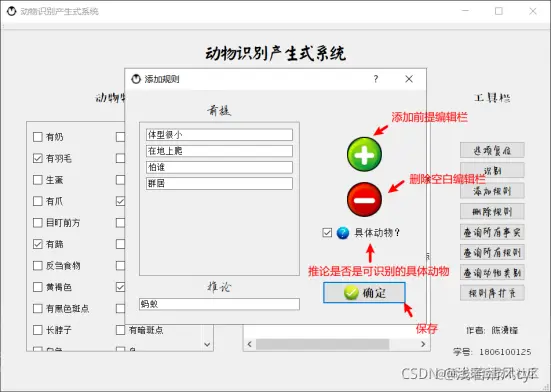Close the 添加规则 dialog
The height and width of the screenshot is (392, 551).
pyautogui.click(x=409, y=79)
